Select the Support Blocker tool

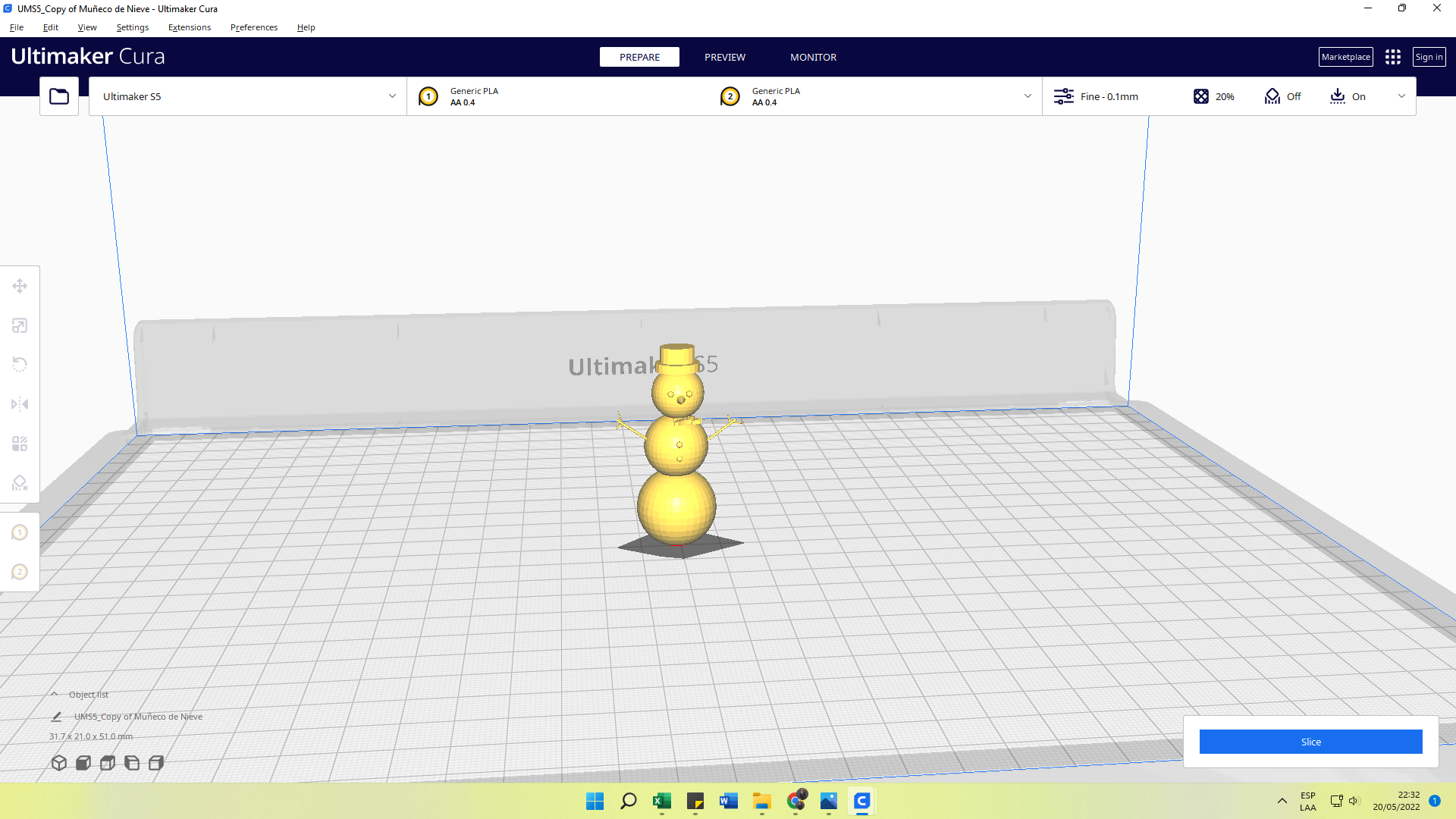20,483
